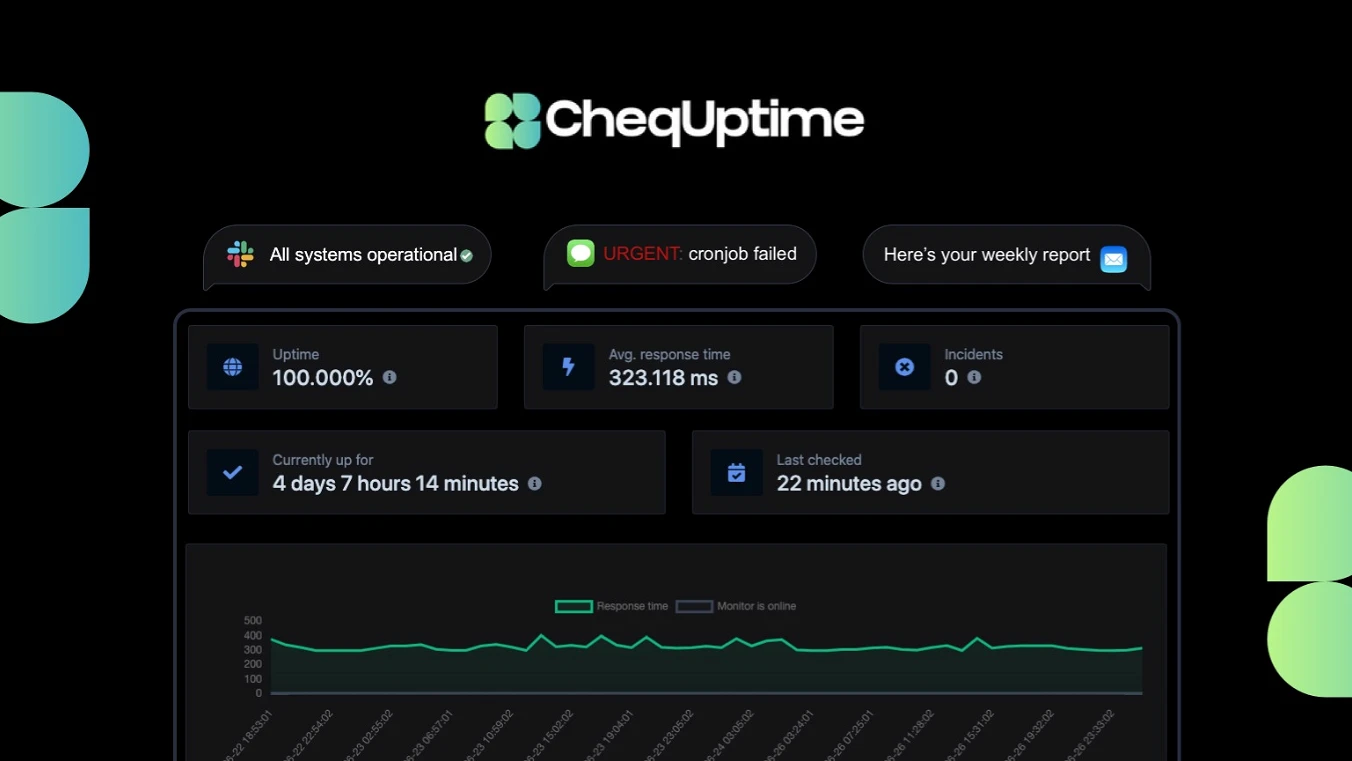
Task: Click the '22 minutes ago' text
Action: (849, 484)
